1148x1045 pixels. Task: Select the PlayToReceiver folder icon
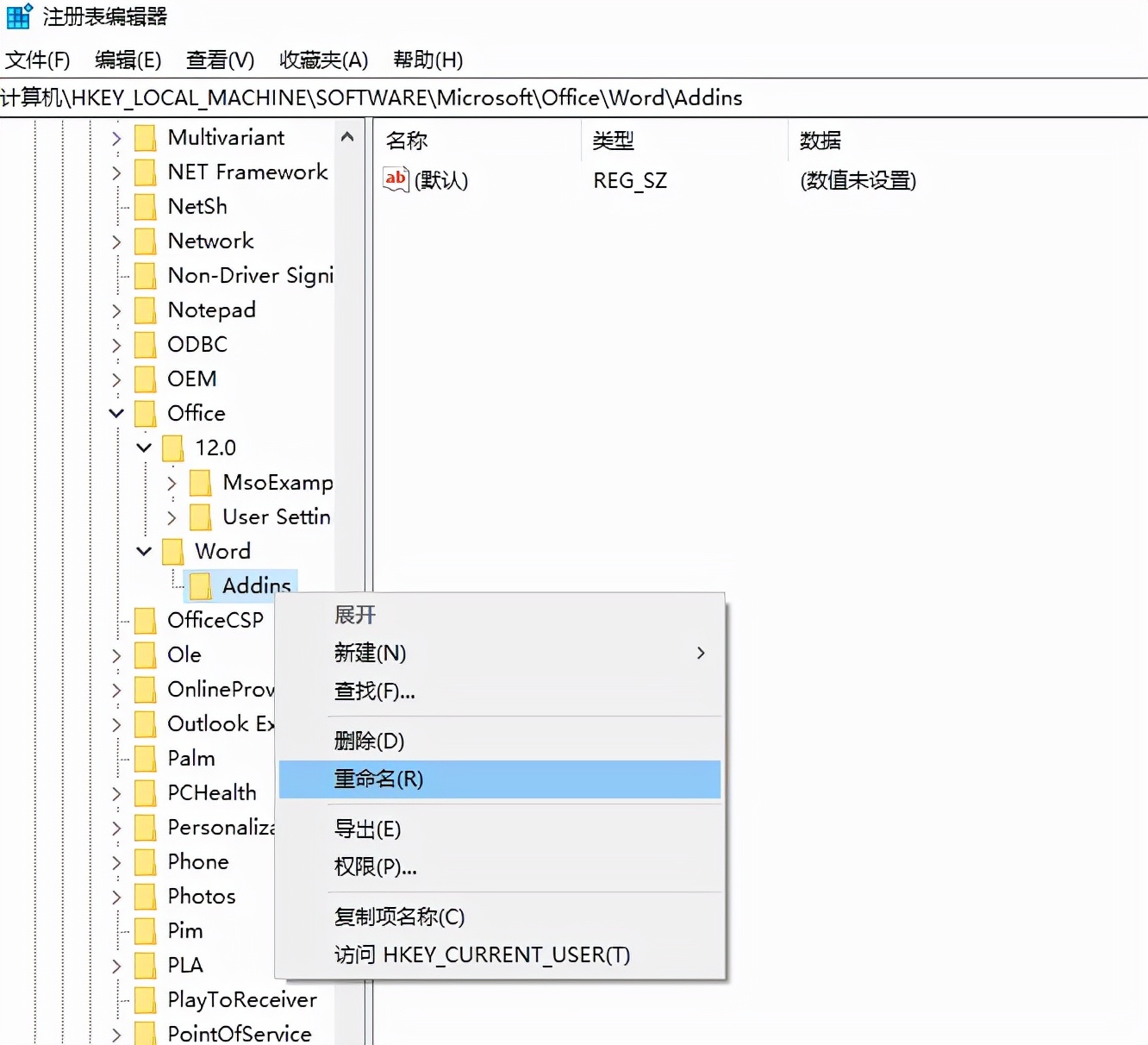tap(146, 1000)
